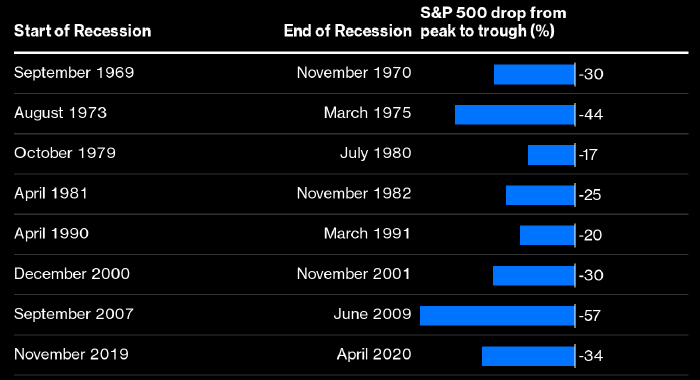700x380 pixels.
Task: Click the blue bar for September 1969 row
Action: tap(534, 74)
